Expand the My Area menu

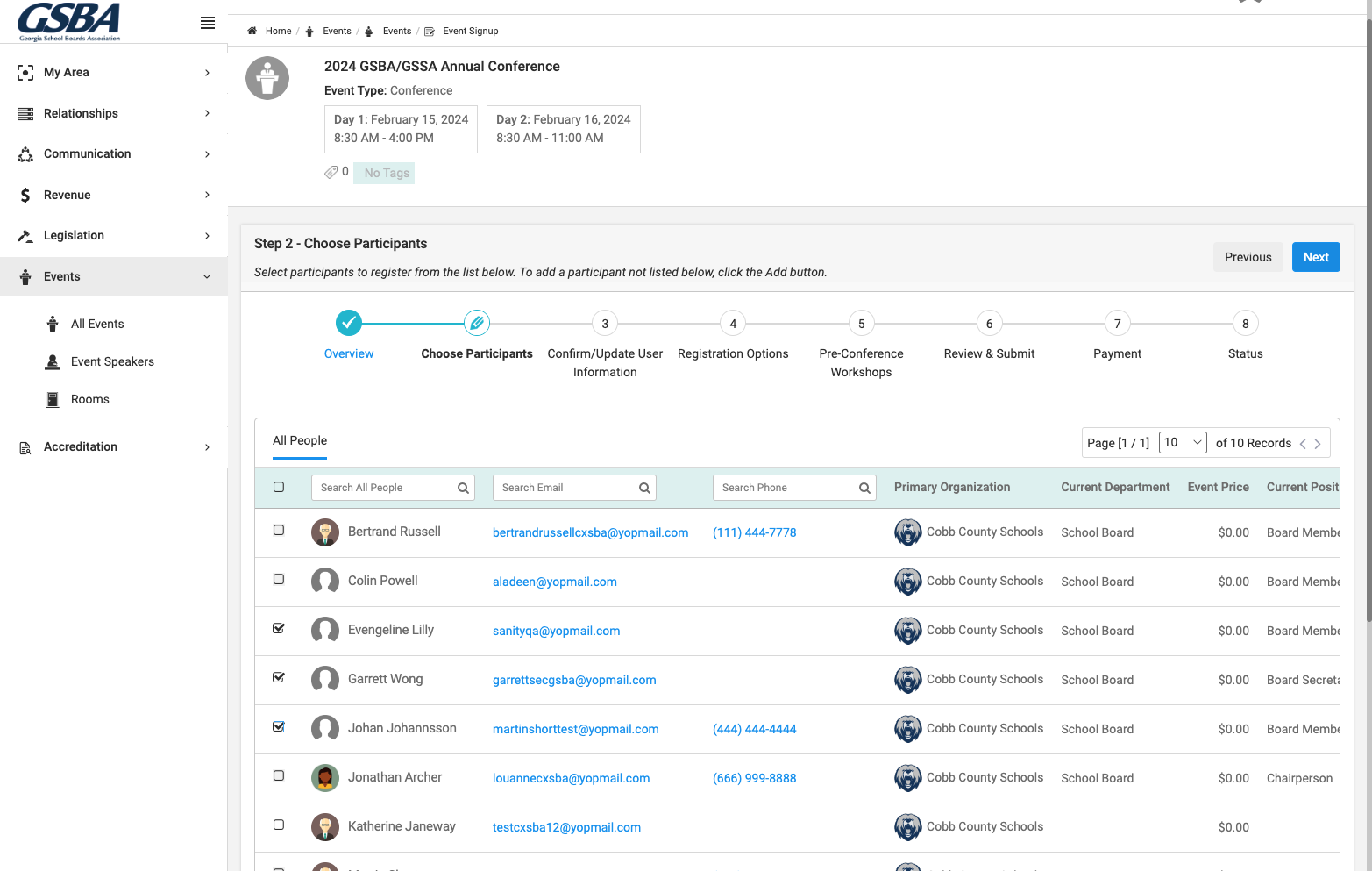tap(114, 73)
